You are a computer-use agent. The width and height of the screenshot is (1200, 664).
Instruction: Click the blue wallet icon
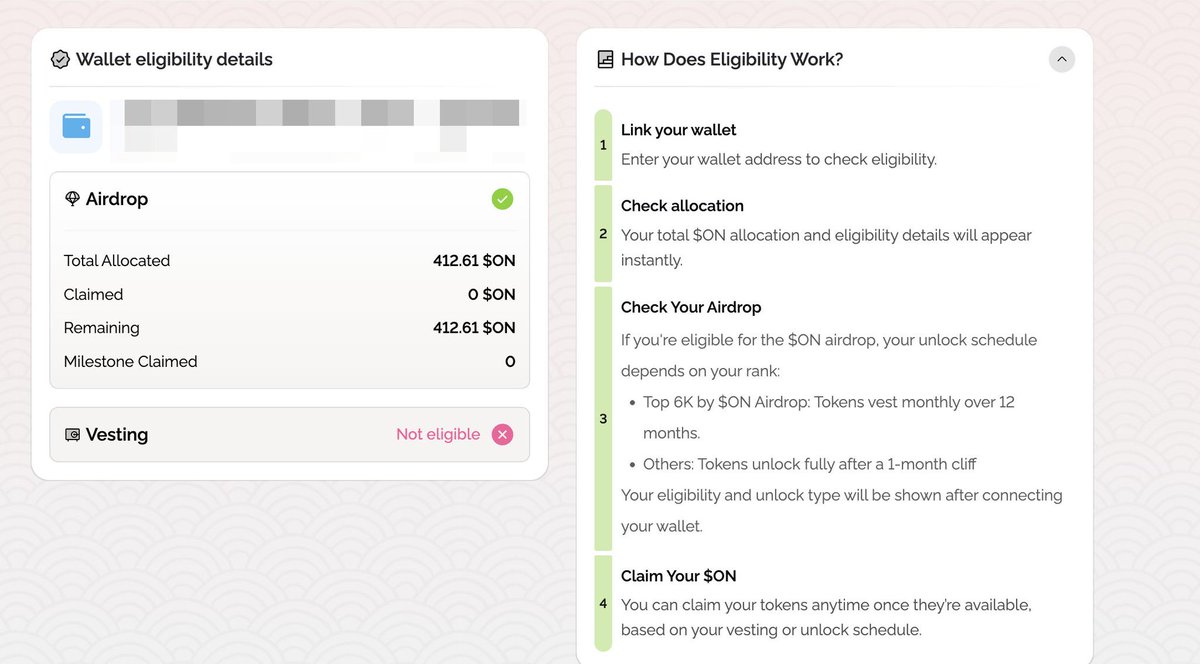pyautogui.click(x=76, y=126)
